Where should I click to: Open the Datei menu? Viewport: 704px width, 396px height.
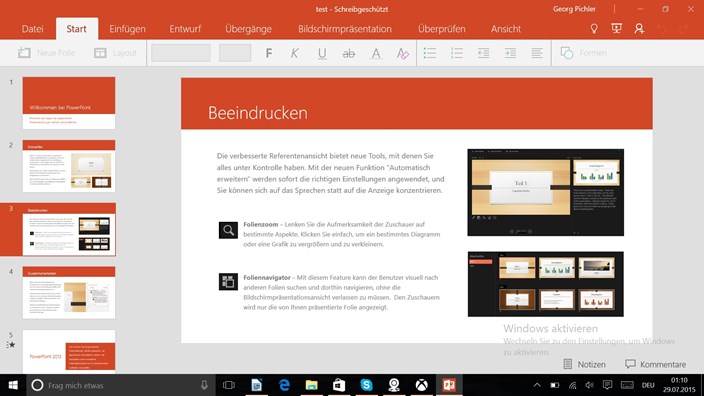(x=32, y=29)
